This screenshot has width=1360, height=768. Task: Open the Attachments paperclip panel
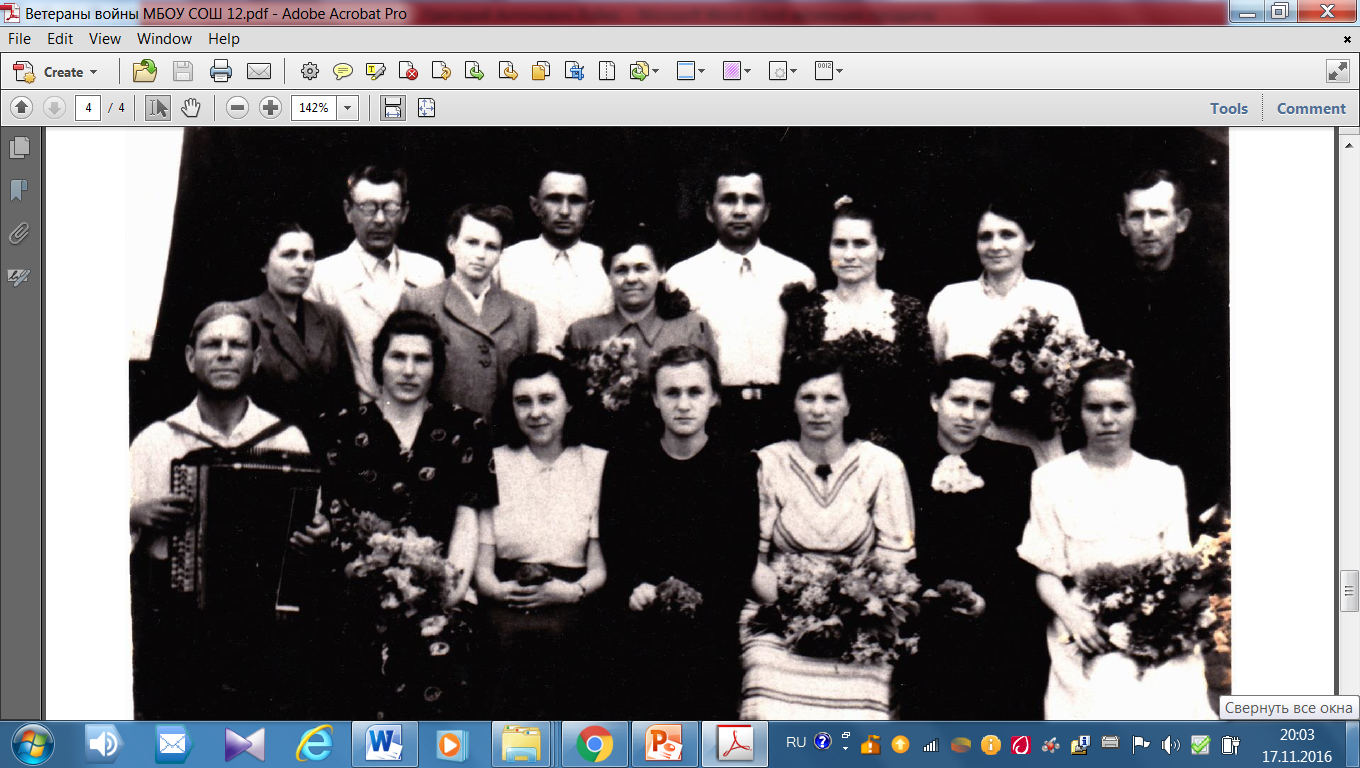coord(19,235)
